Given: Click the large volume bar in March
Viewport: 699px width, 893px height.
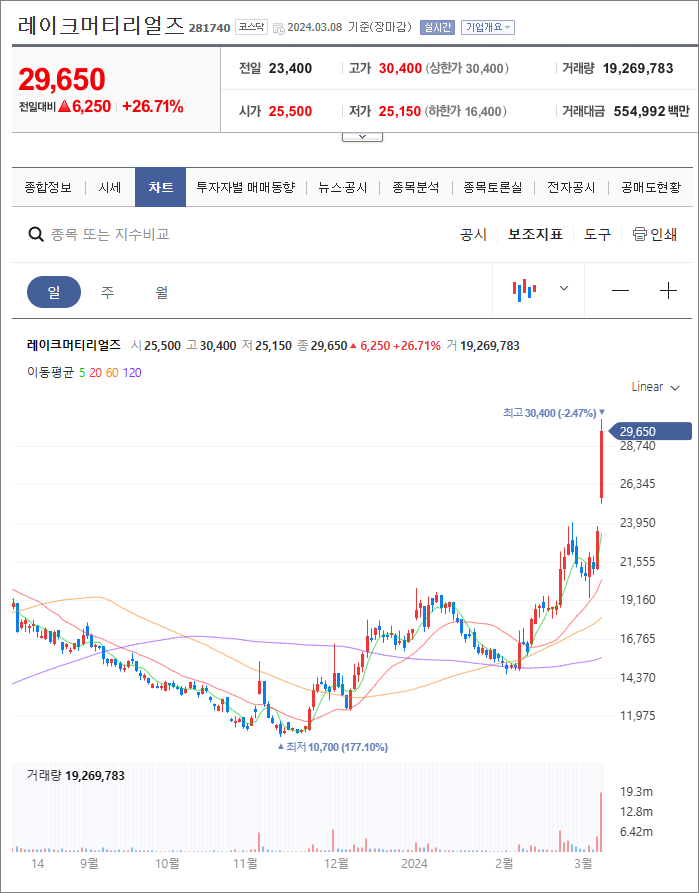Looking at the screenshot, I should (x=600, y=821).
